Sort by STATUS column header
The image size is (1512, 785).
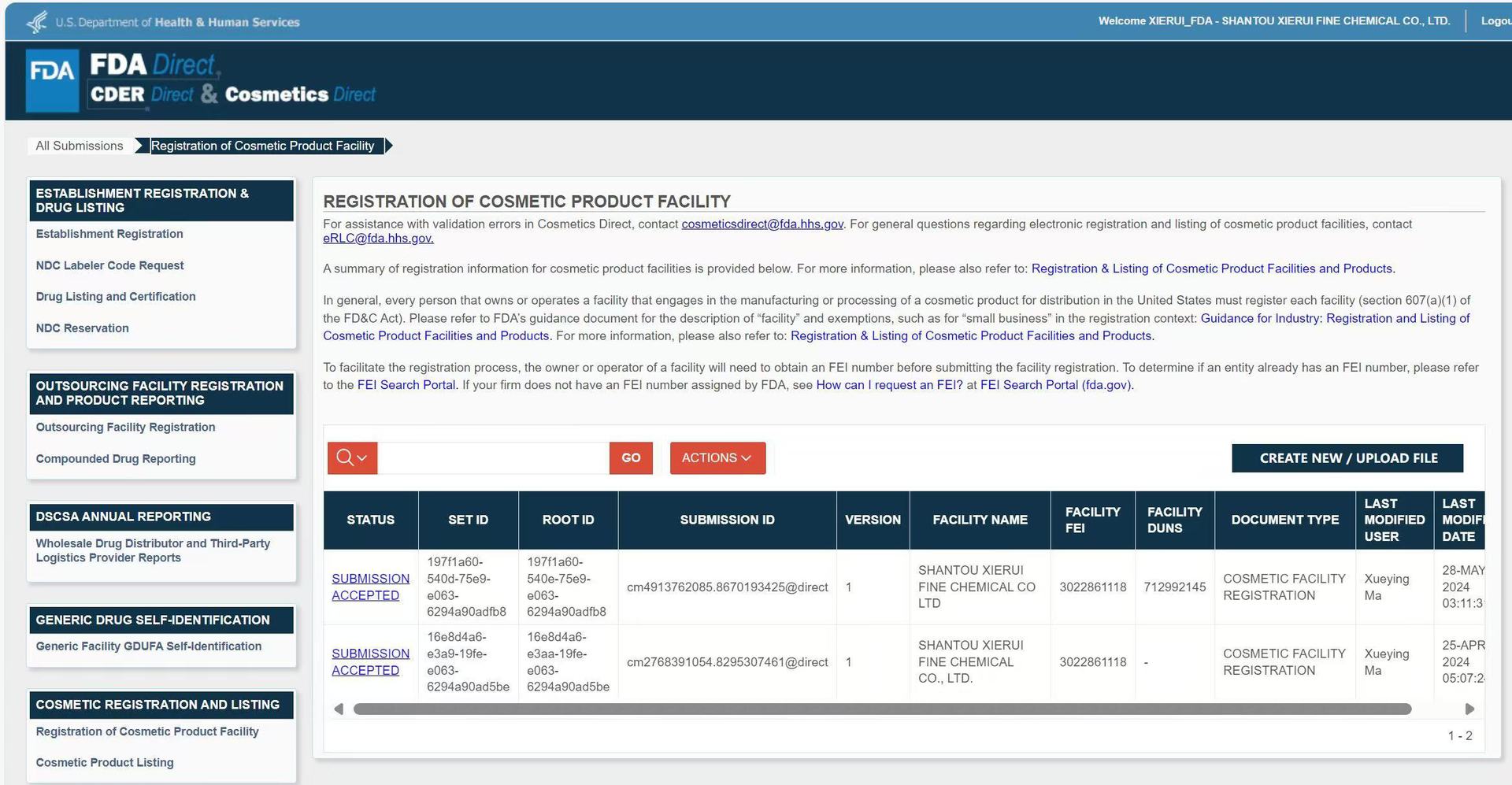coord(371,520)
